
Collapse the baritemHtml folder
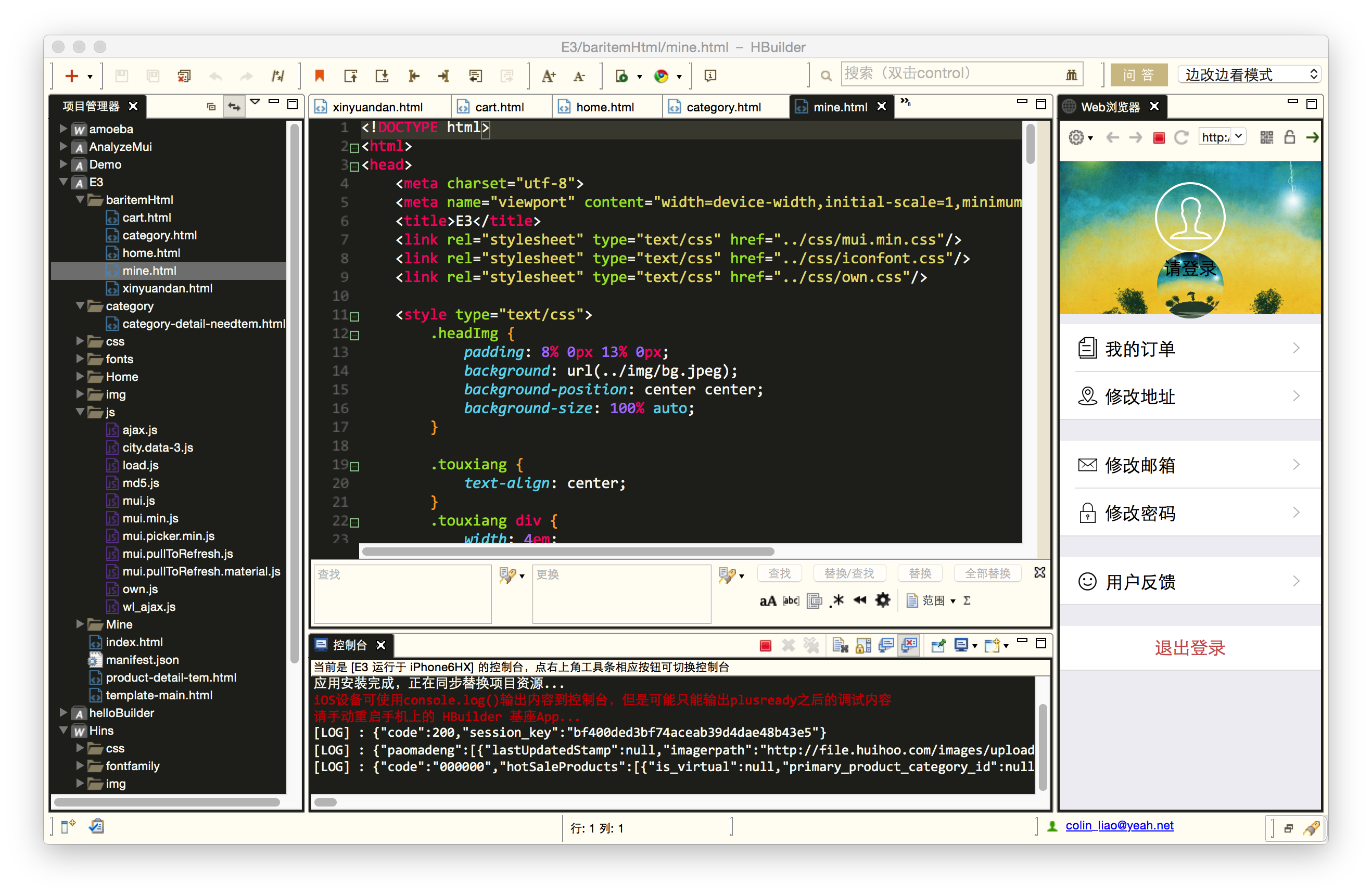click(x=80, y=199)
